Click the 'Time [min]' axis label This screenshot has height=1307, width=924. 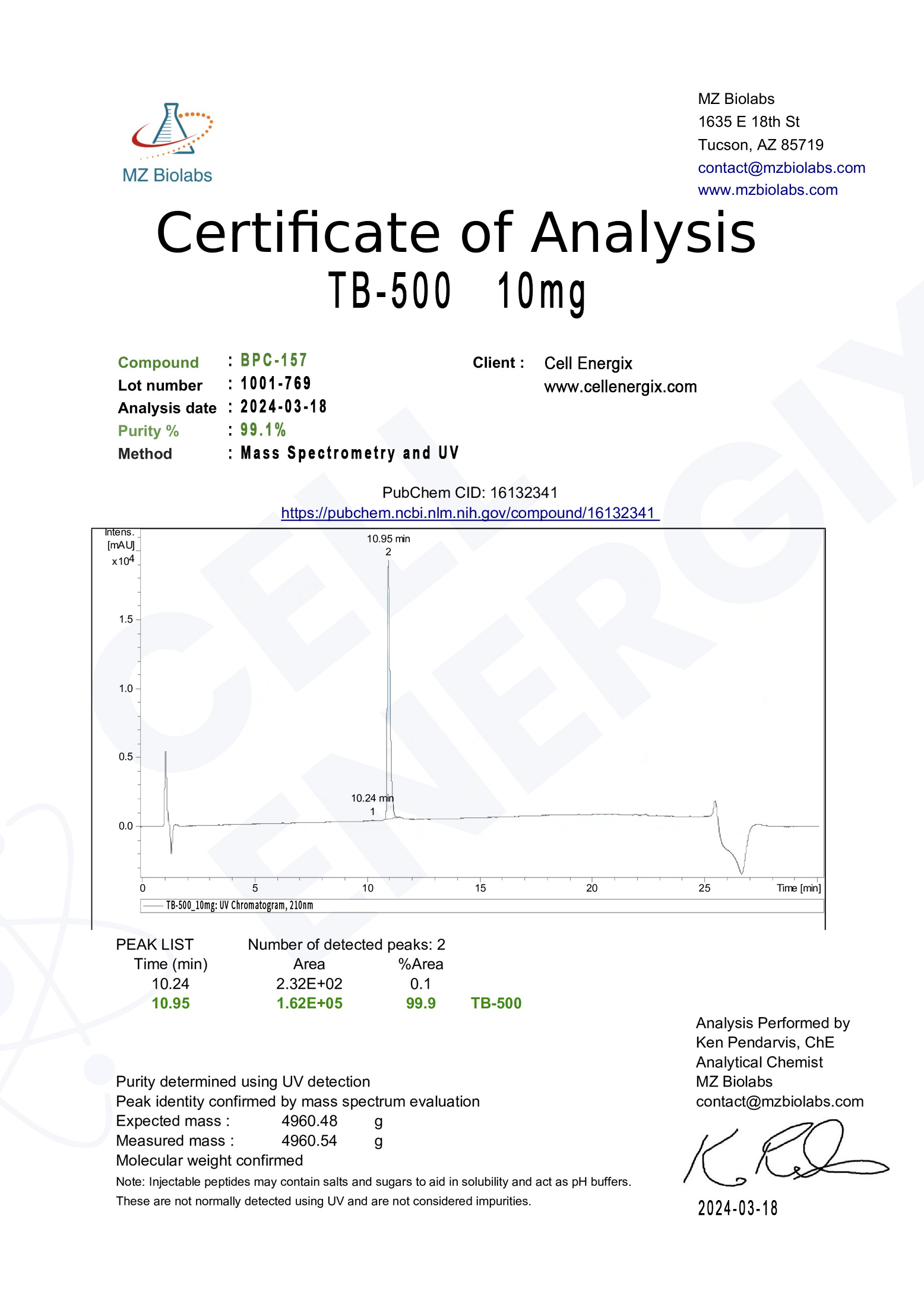799,888
